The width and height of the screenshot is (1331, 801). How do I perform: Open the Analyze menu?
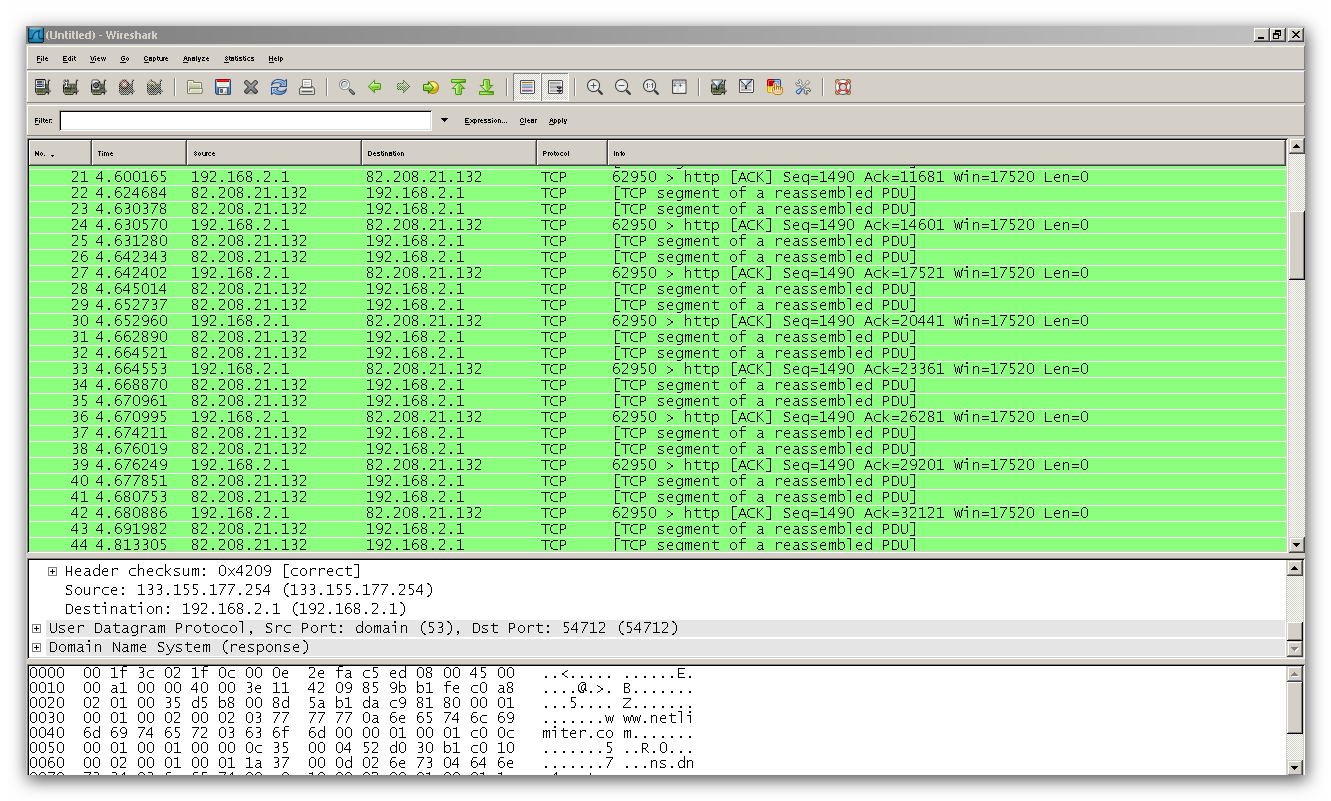click(x=196, y=59)
